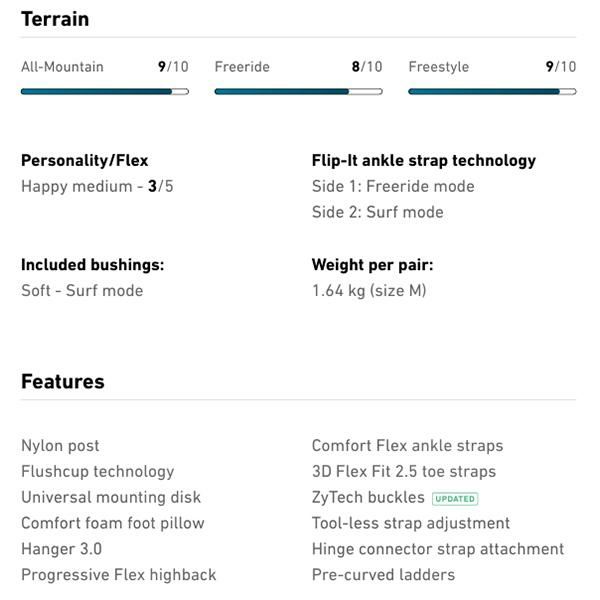Click the Pre-curved ladders feature
Image resolution: width=600 pixels, height=600 pixels.
(383, 575)
